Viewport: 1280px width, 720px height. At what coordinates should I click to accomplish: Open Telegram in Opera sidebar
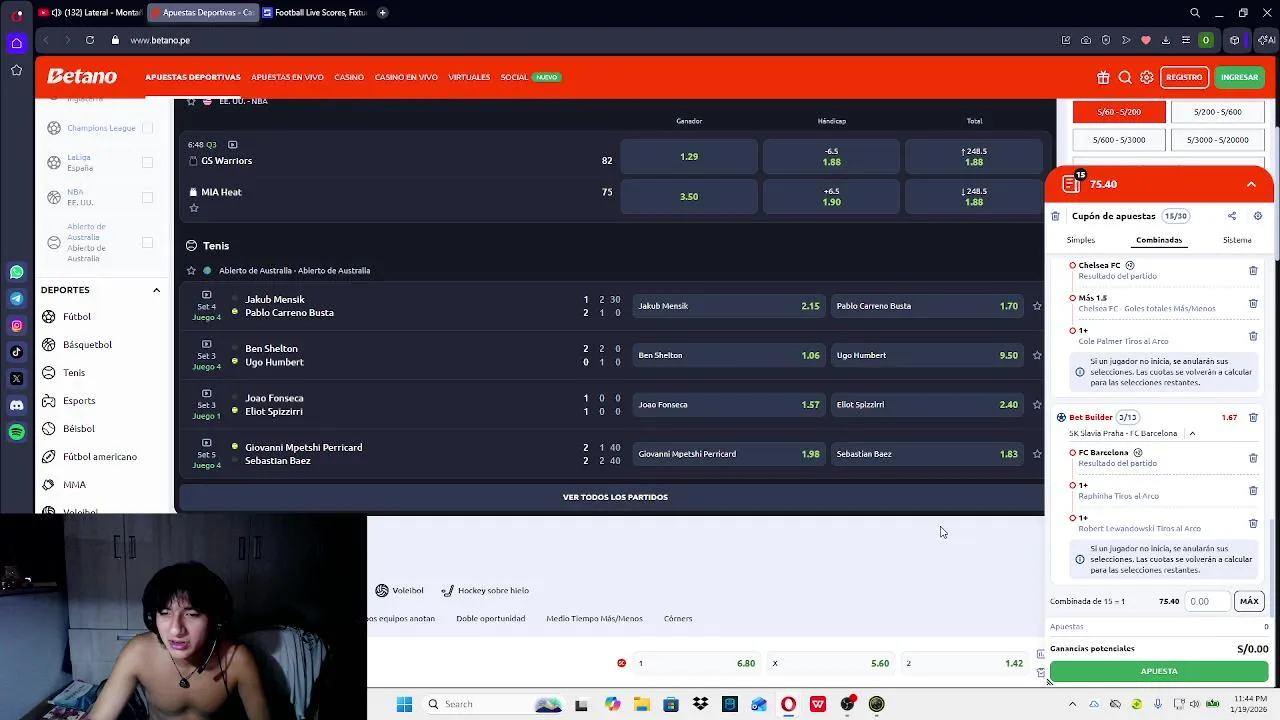tap(17, 298)
